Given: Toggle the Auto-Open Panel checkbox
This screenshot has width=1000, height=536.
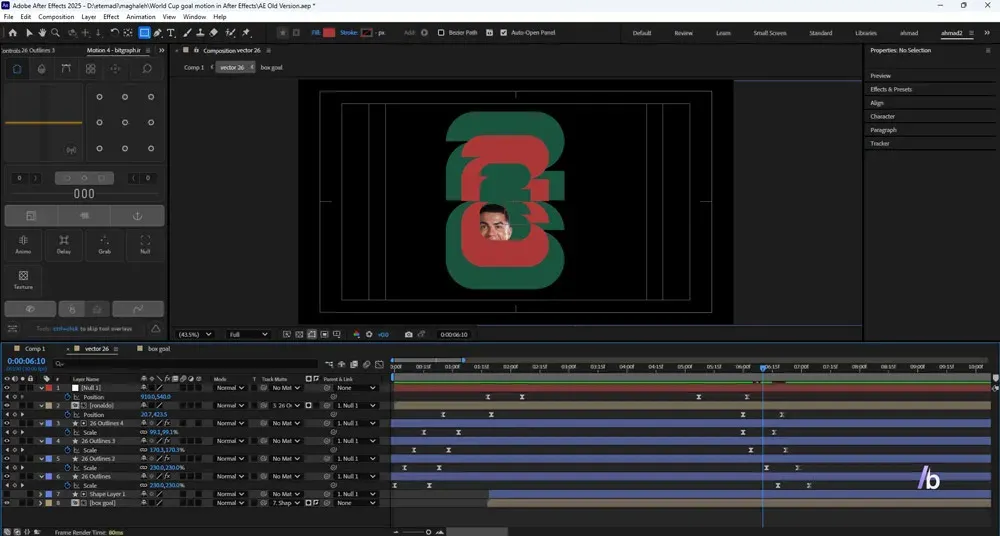Looking at the screenshot, I should 503,33.
